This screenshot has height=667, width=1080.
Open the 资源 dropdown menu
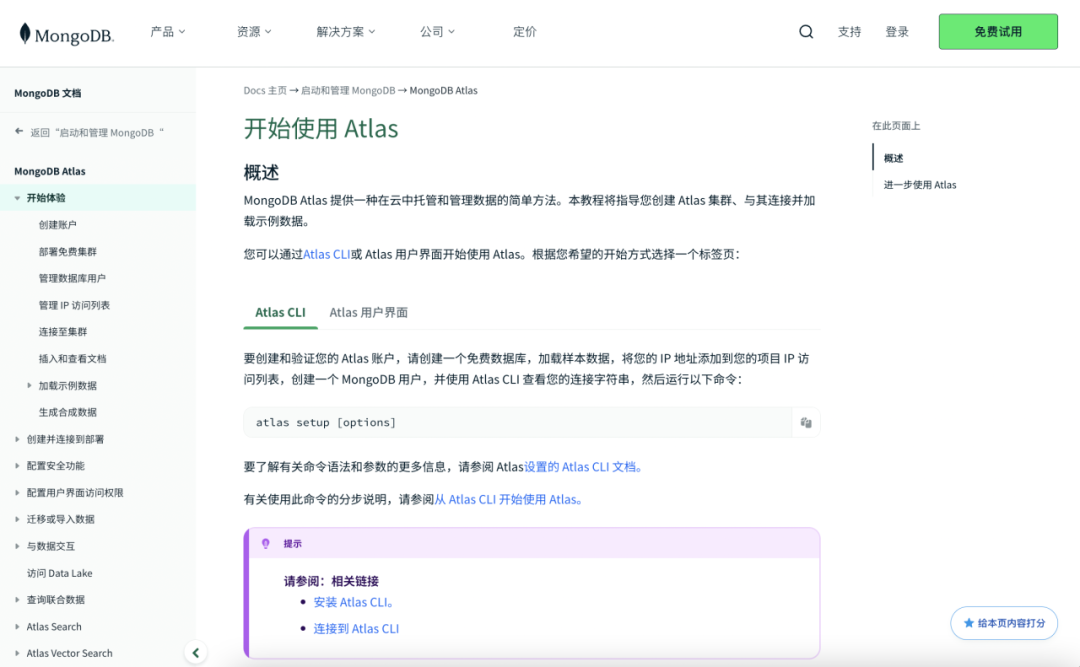(x=253, y=32)
